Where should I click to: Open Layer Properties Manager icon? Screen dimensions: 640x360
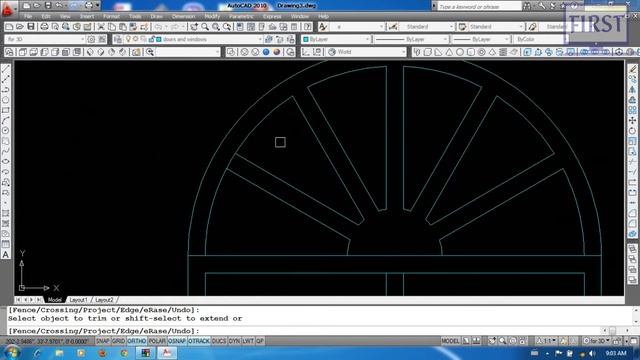[118, 39]
